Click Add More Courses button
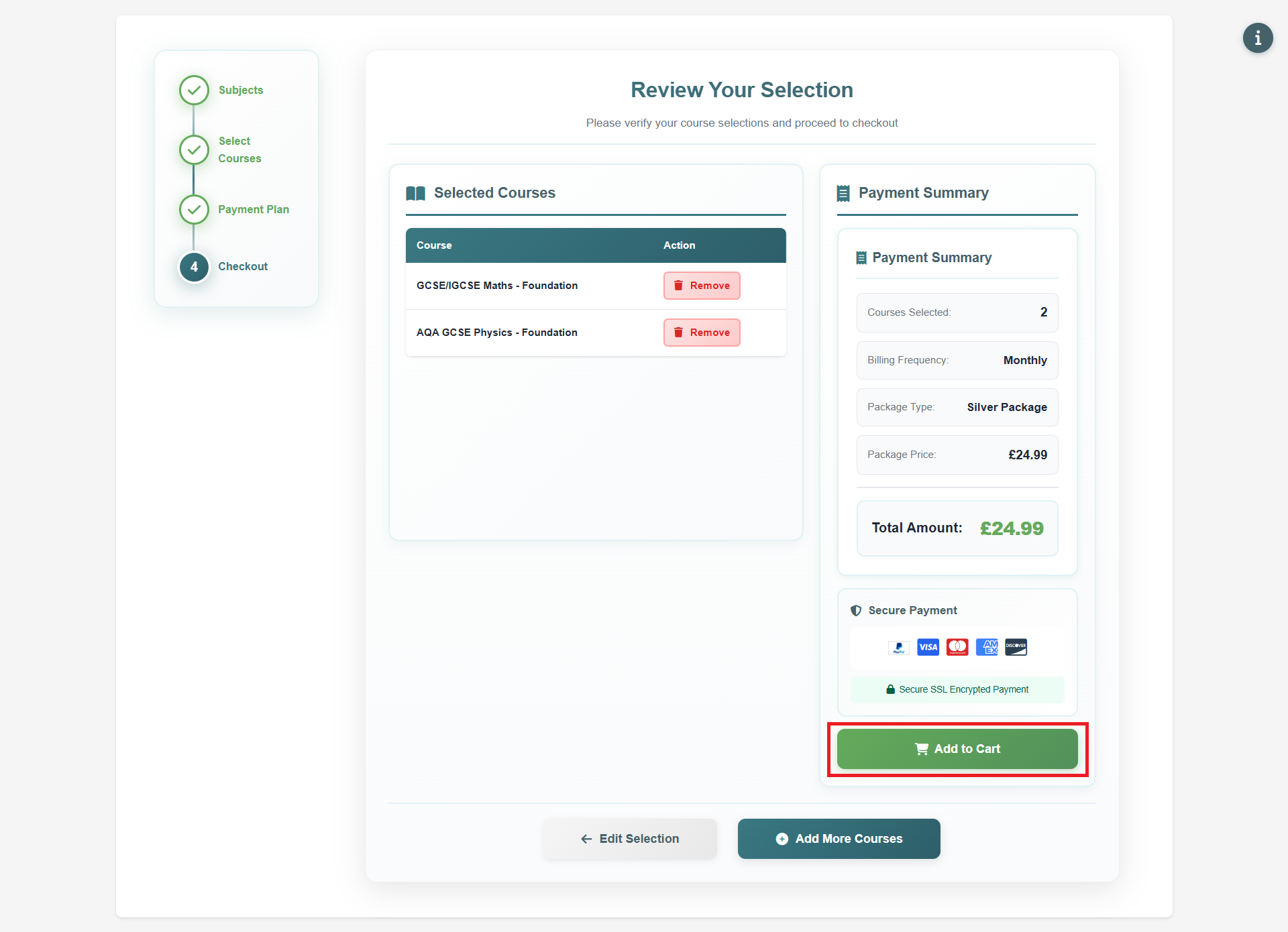Screen dimensions: 1288x932 point(839,839)
